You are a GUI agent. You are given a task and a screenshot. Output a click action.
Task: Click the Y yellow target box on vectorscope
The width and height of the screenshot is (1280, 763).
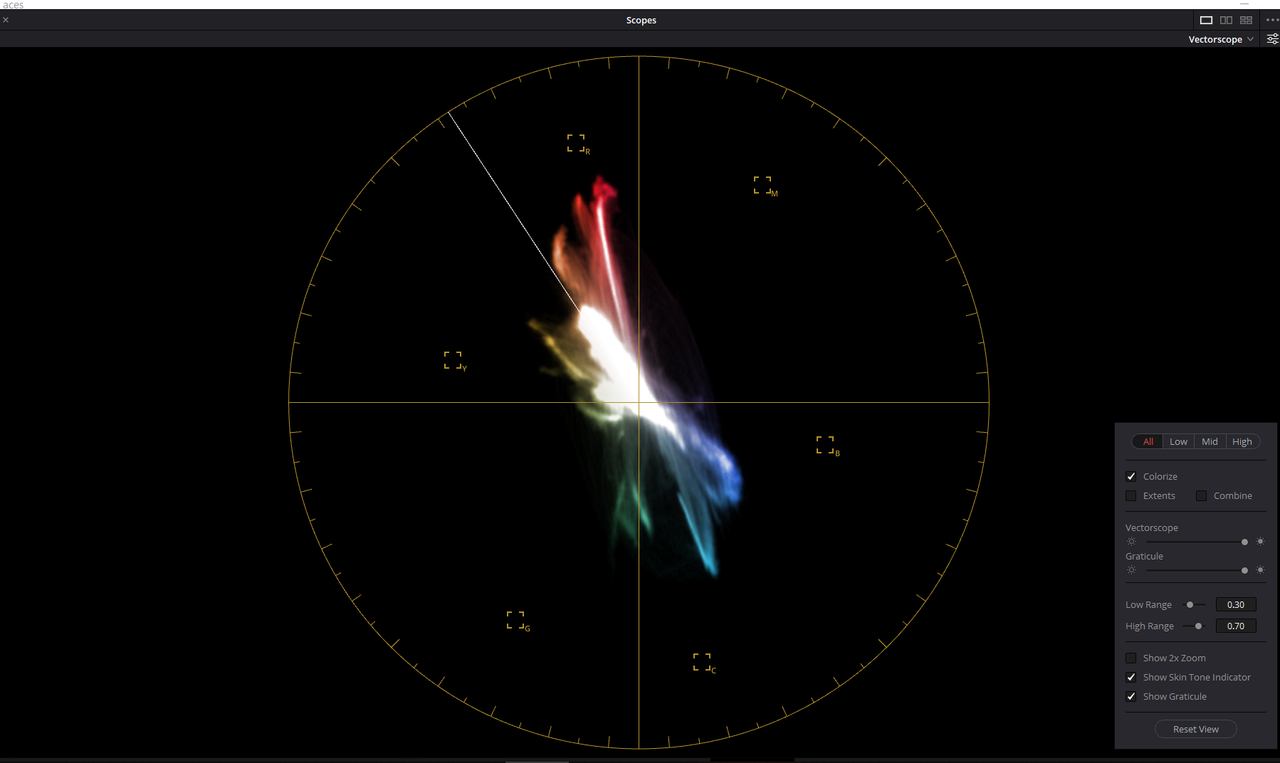coord(453,360)
